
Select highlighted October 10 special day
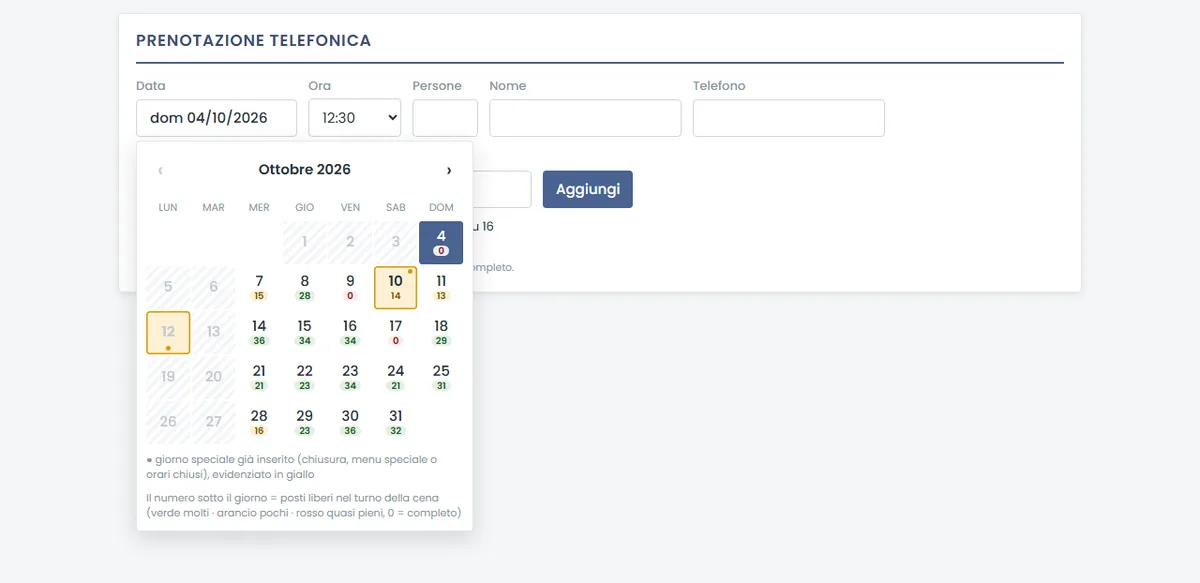396,287
